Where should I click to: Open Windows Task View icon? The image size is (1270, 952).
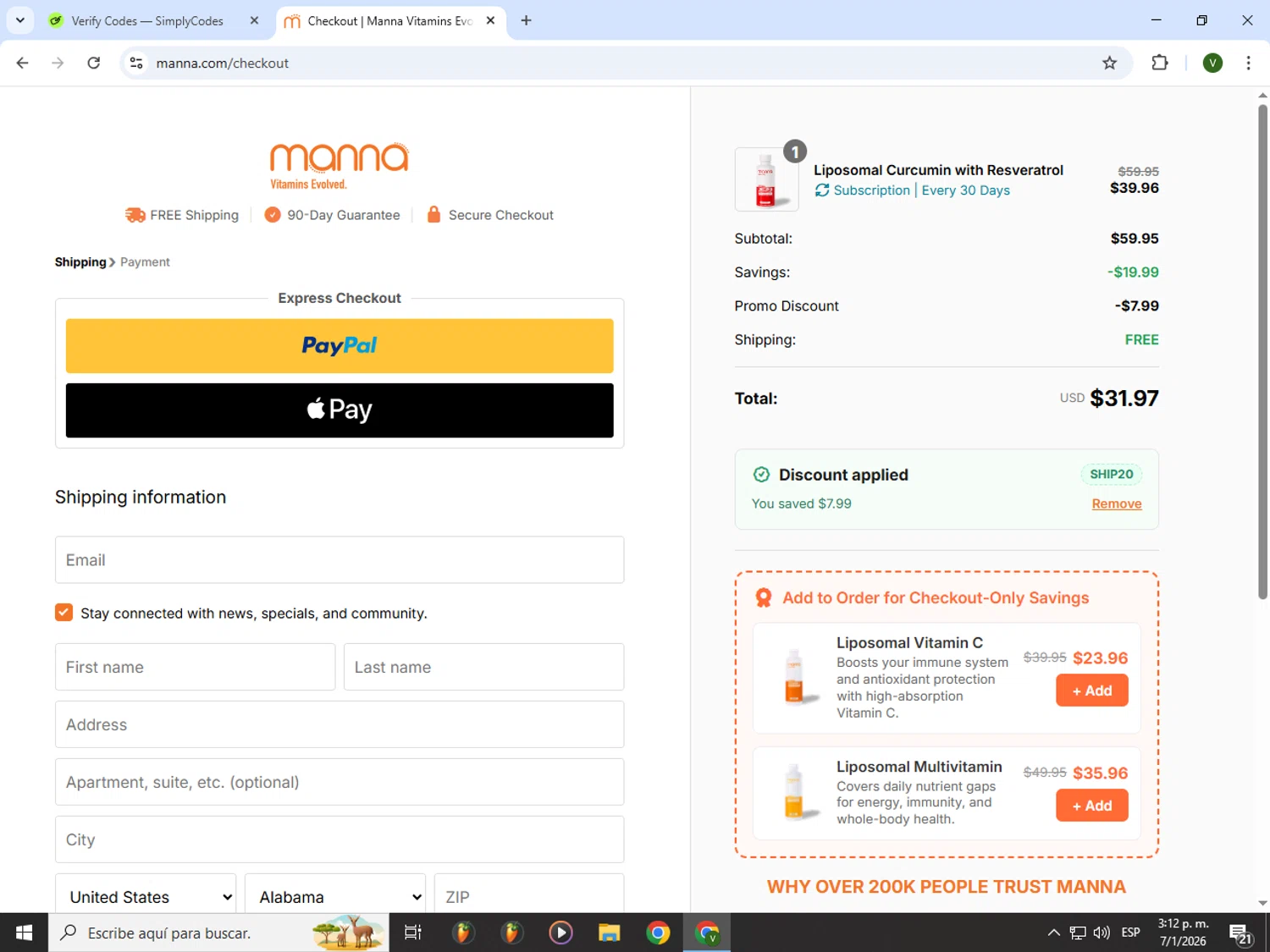click(x=413, y=933)
